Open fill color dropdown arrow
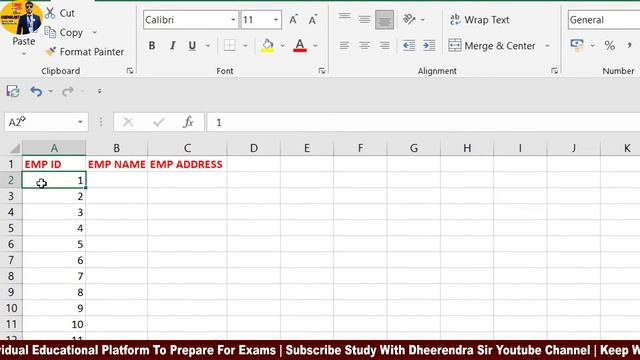This screenshot has height=360, width=640. pyautogui.click(x=282, y=45)
